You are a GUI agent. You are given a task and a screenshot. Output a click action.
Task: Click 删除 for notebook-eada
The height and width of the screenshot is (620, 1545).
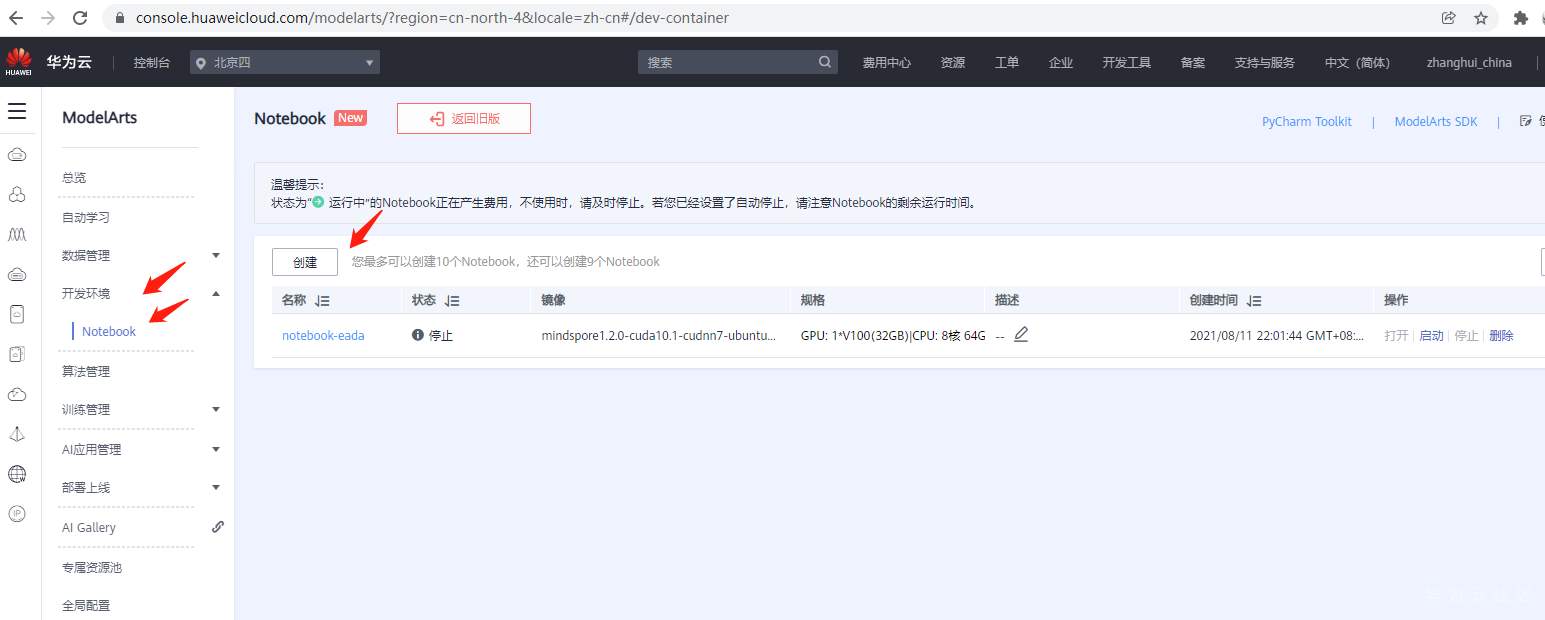click(1501, 335)
